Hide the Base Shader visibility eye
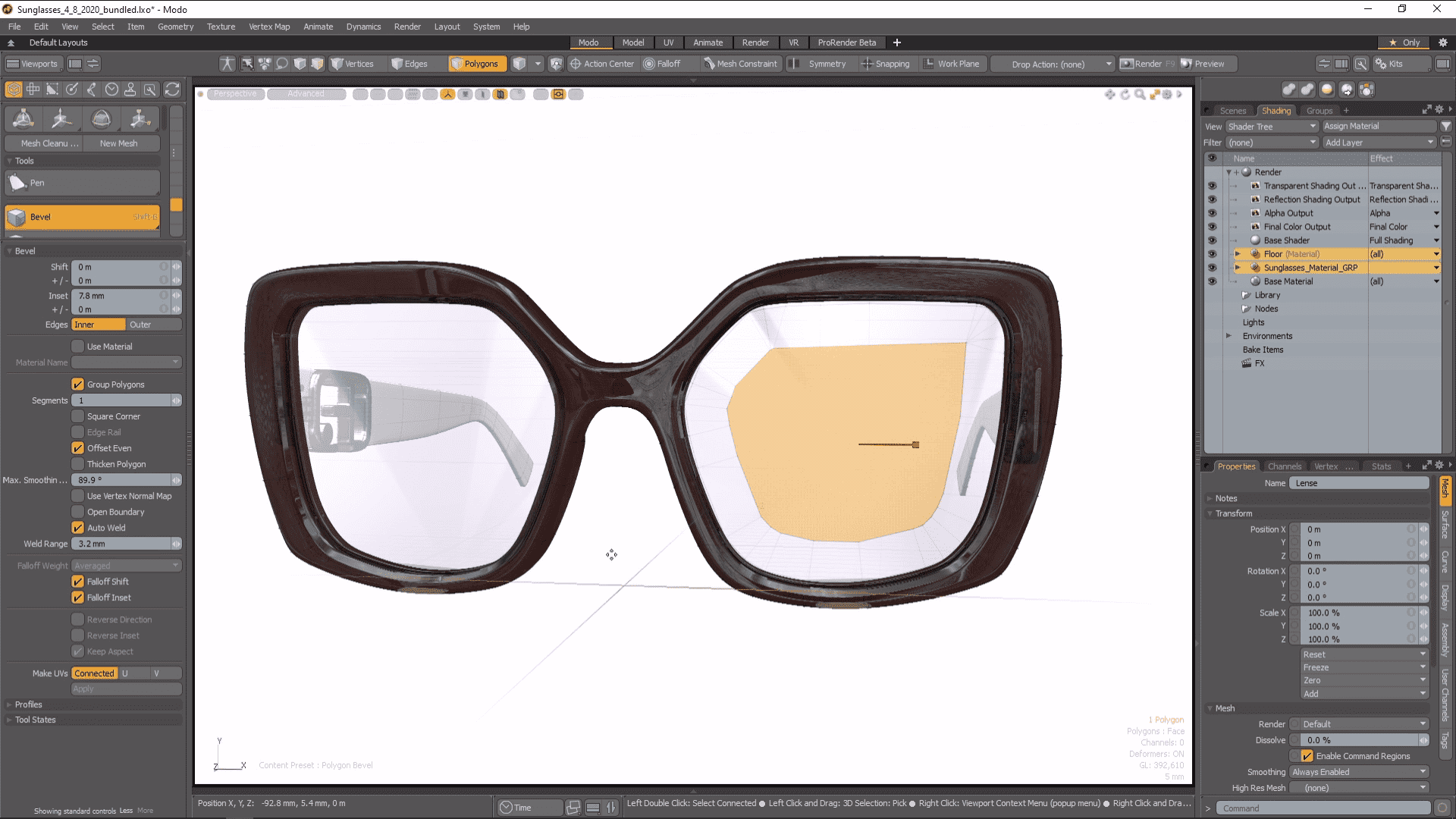This screenshot has height=819, width=1456. [1212, 240]
